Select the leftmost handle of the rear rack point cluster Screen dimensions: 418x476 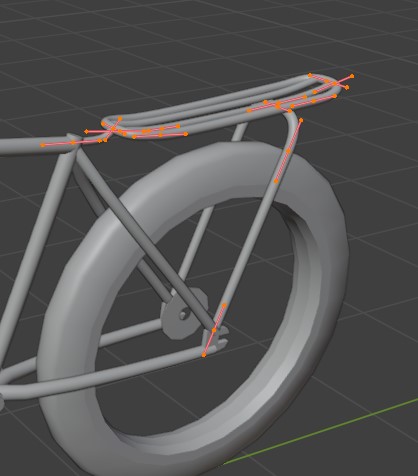pos(249,111)
